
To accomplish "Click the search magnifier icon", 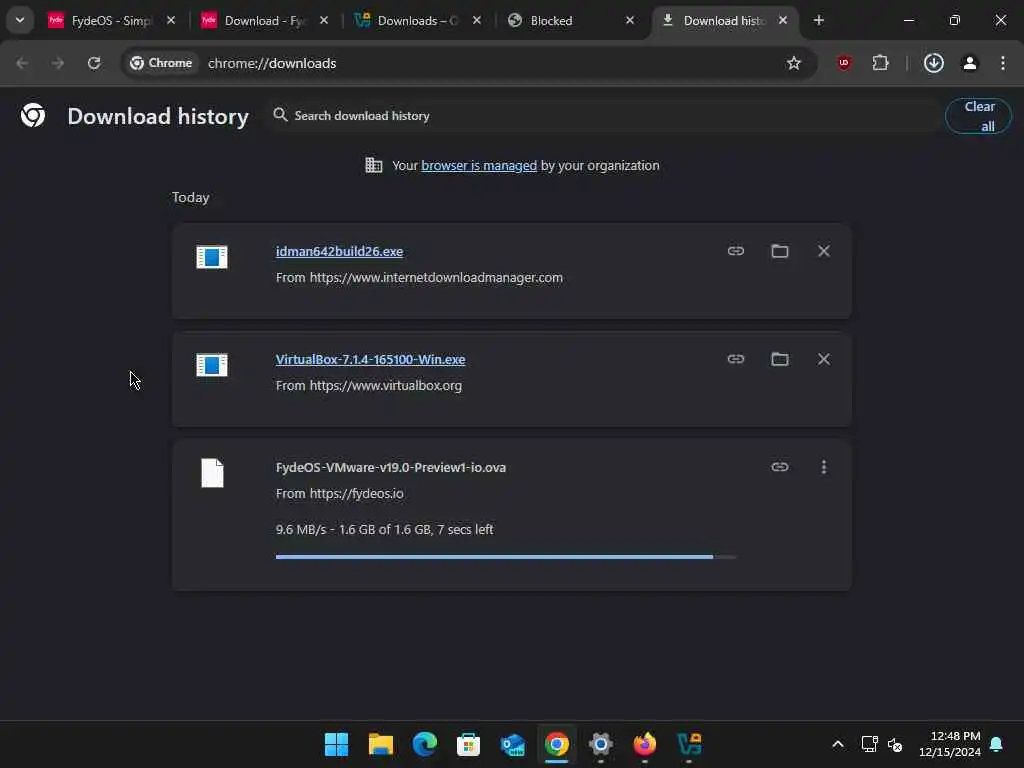I will [280, 115].
